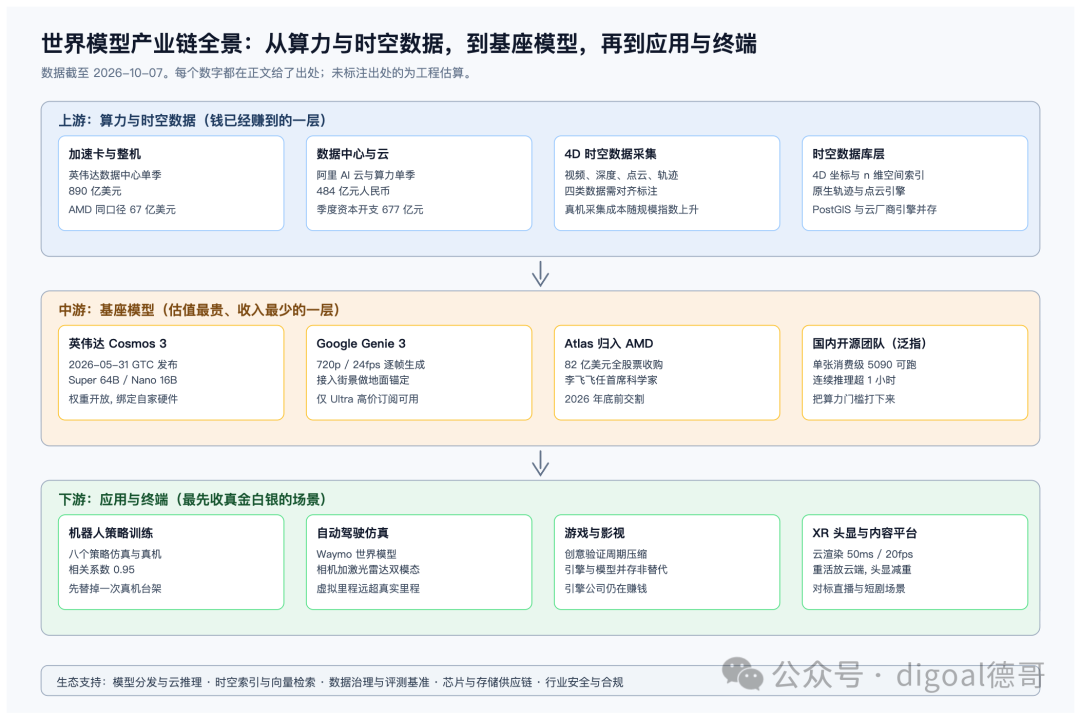Click the value "相关系数 0.95"
The height and width of the screenshot is (718, 1080).
102,569
